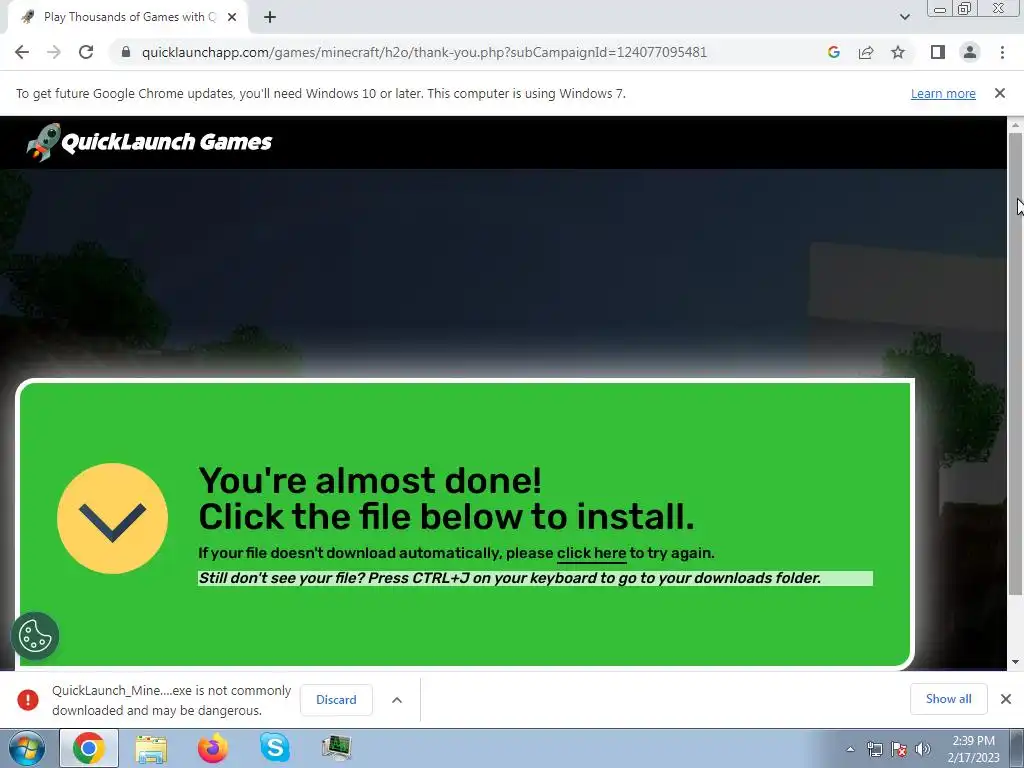This screenshot has width=1024, height=768.
Task: Click the Chrome taskbar icon
Action: click(89, 748)
